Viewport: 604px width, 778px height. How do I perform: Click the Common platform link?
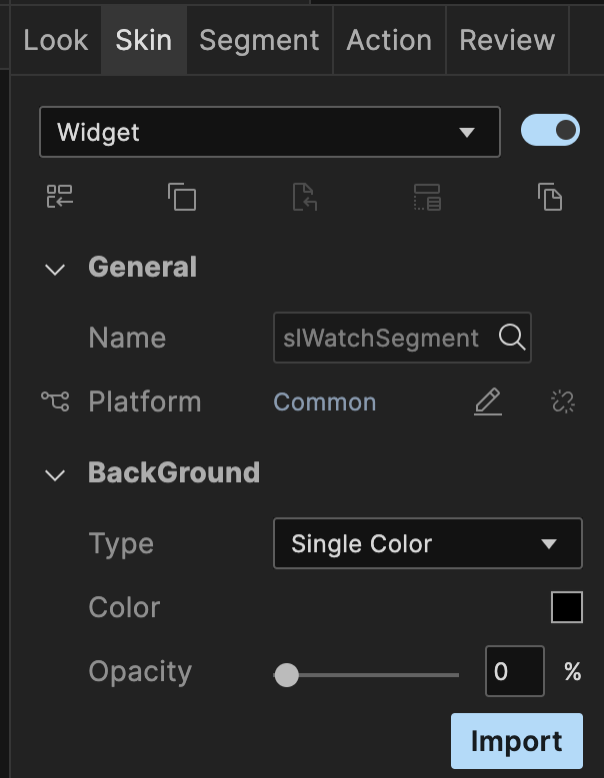325,402
